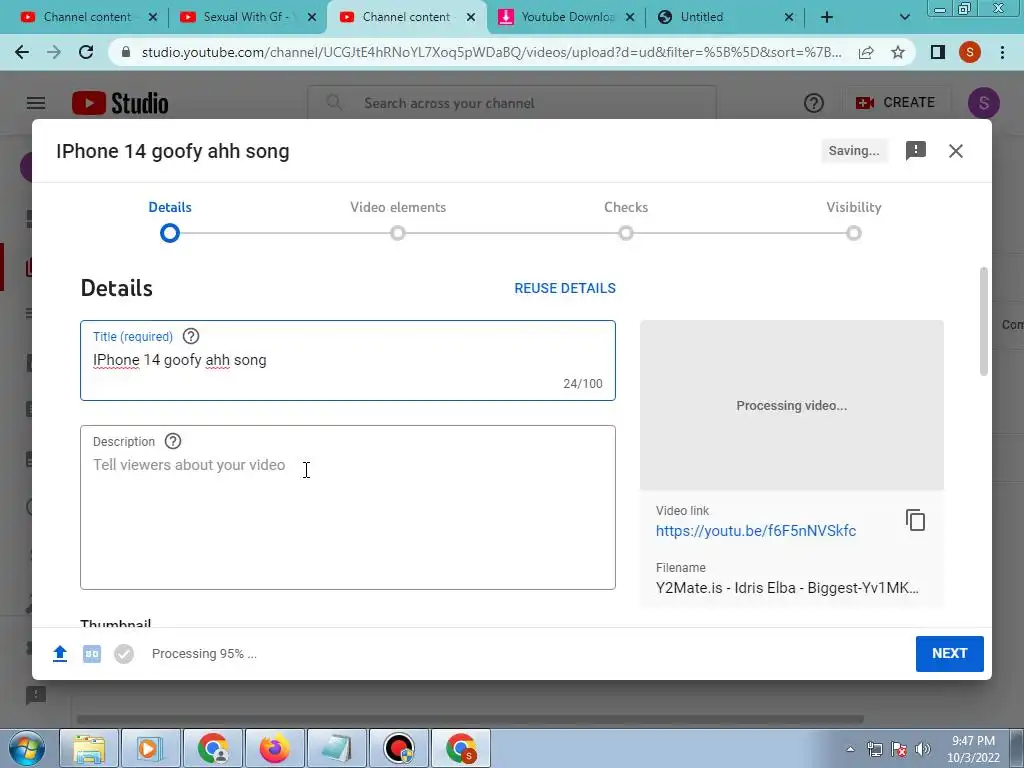Open the purple account avatar

click(x=984, y=103)
